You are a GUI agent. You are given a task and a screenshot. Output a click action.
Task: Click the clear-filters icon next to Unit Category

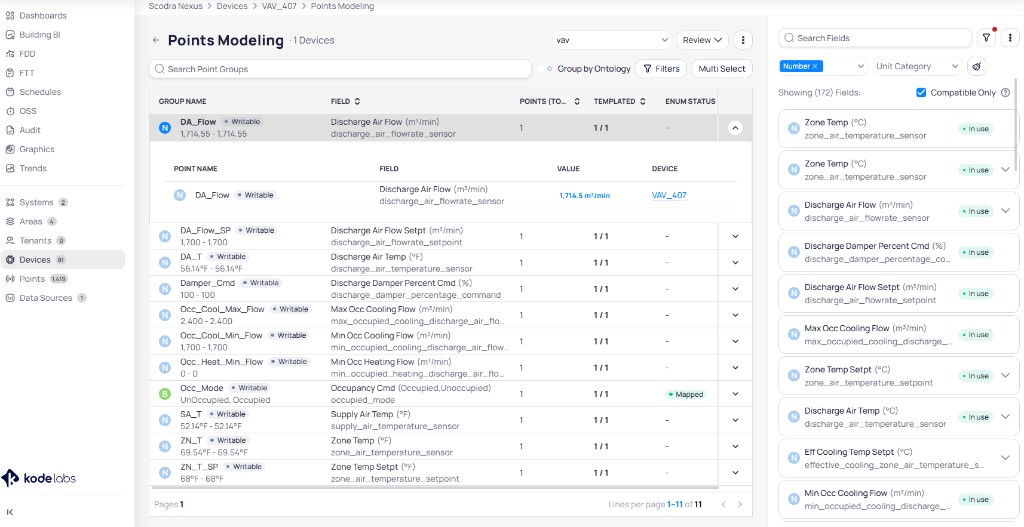[977, 66]
